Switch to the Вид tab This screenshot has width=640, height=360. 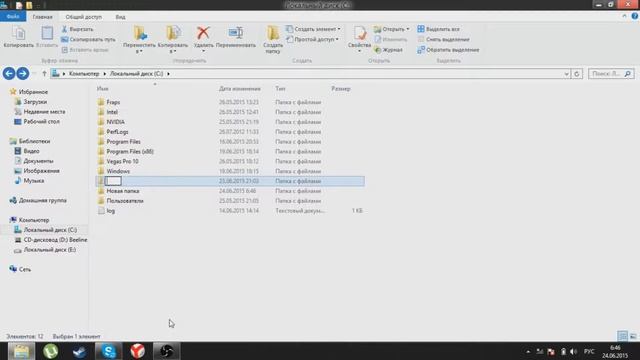click(120, 17)
